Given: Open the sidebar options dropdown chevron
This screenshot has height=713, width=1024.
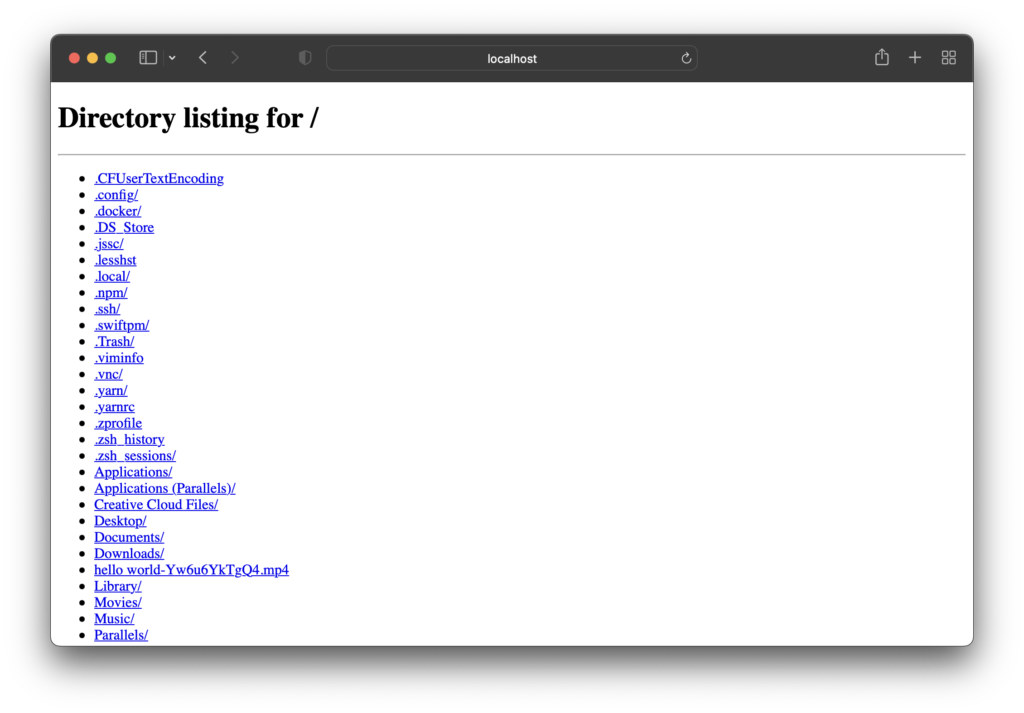Looking at the screenshot, I should [x=172, y=58].
